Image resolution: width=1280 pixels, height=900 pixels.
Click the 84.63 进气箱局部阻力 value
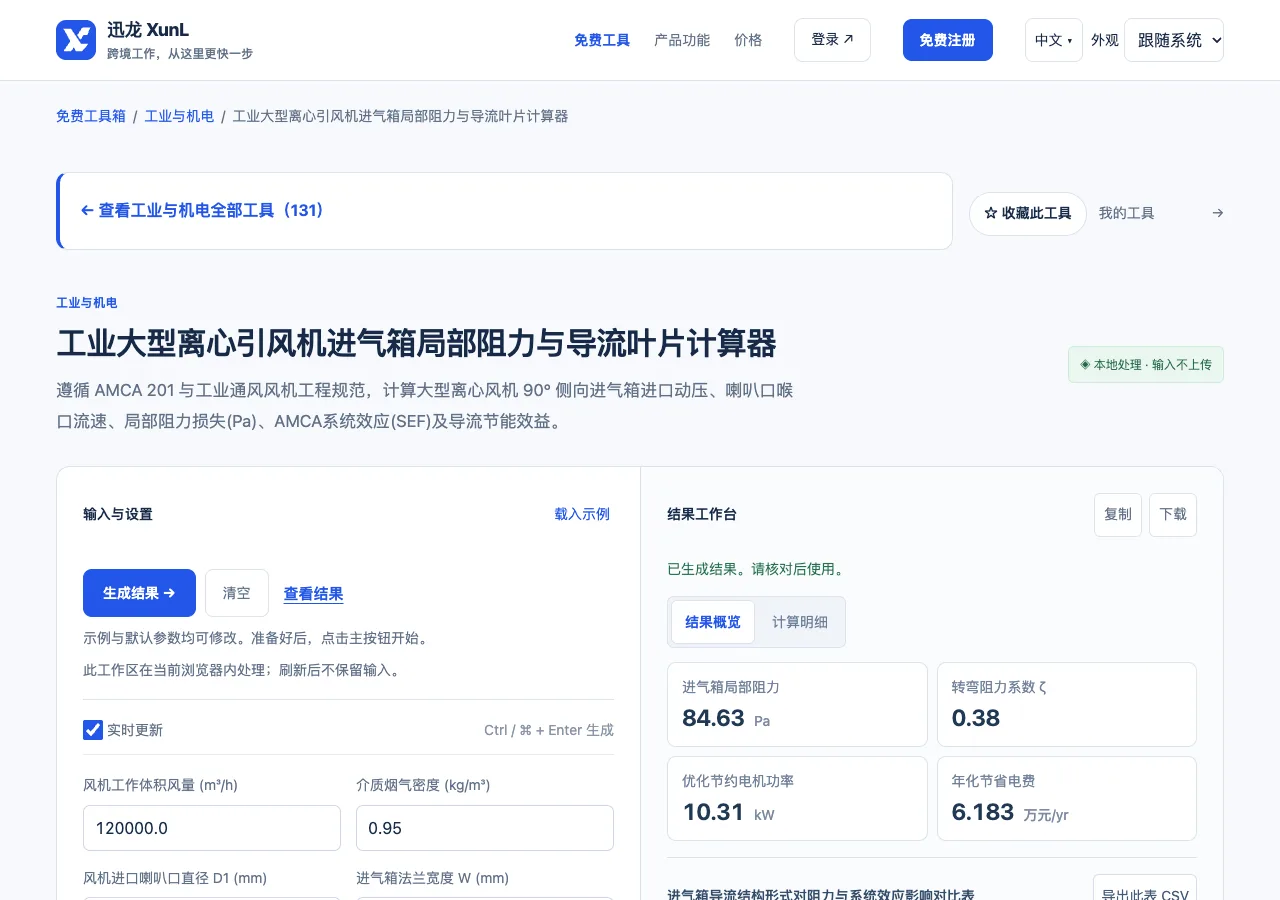[x=713, y=718]
